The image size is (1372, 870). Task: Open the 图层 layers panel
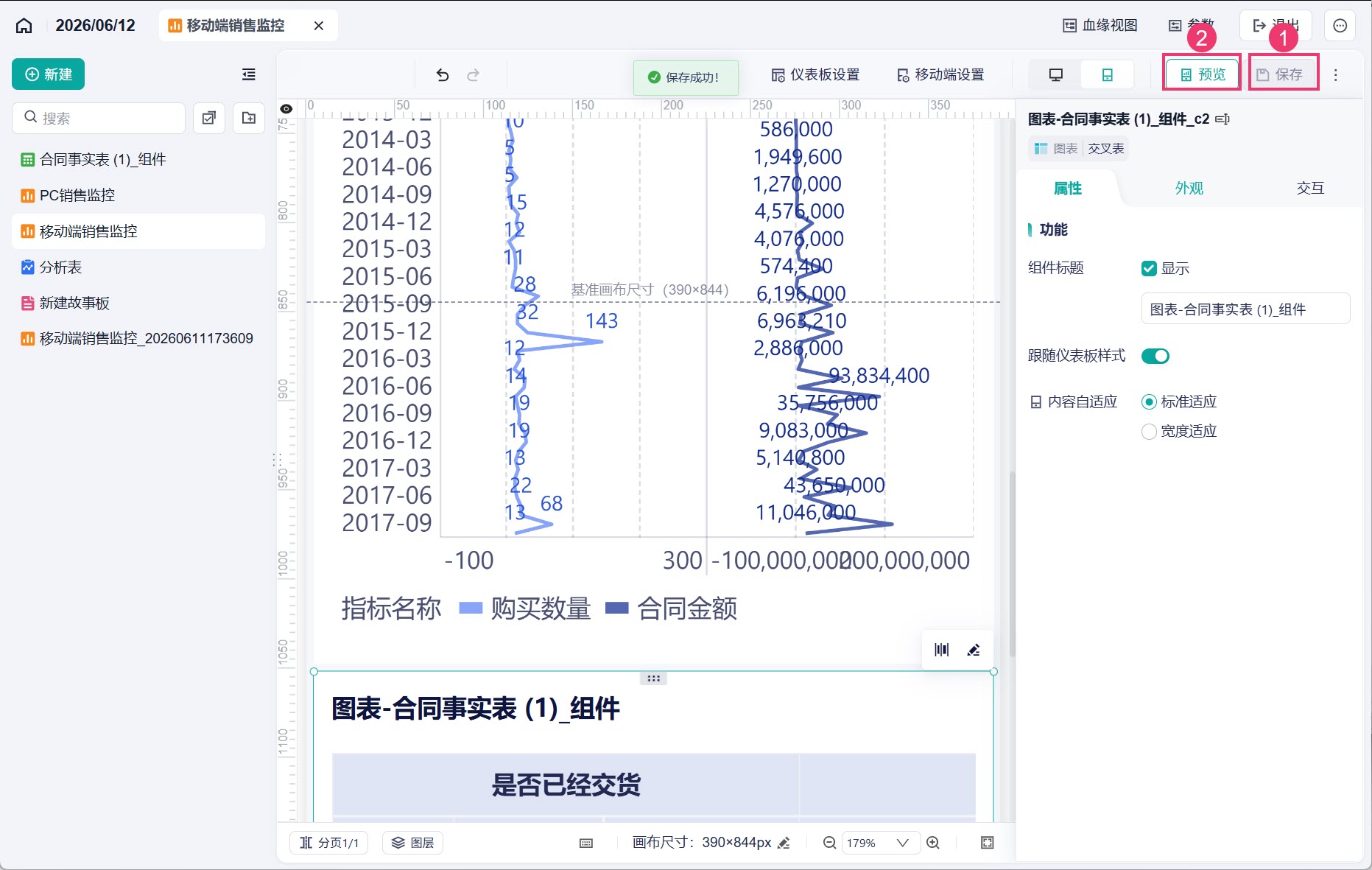pyautogui.click(x=412, y=843)
